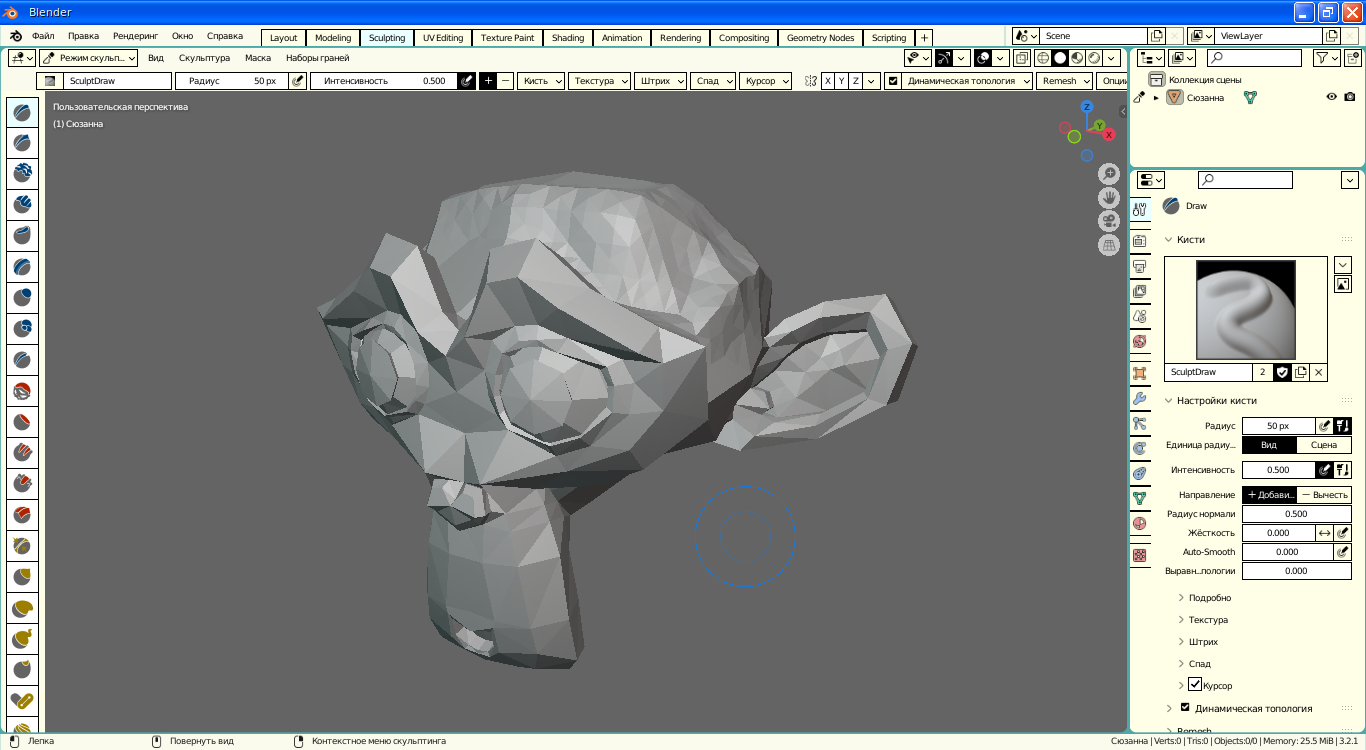Click subtract (minus) direction button in header
The height and width of the screenshot is (750, 1366).
(506, 81)
